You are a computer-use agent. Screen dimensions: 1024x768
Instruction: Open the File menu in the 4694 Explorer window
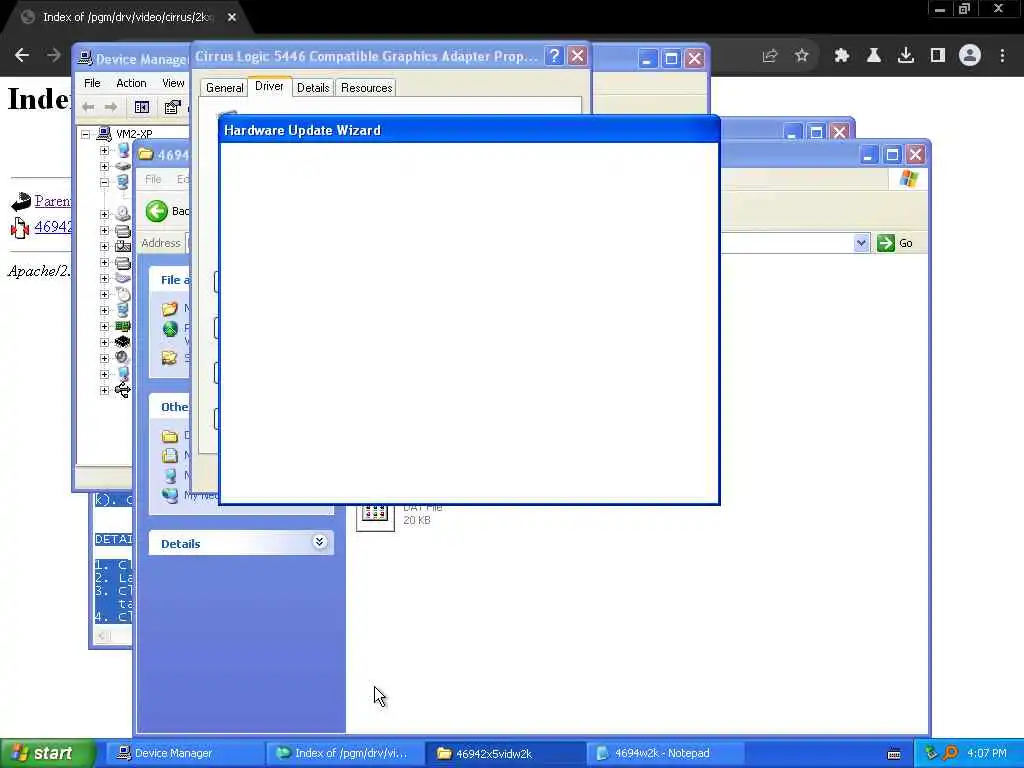click(x=153, y=179)
